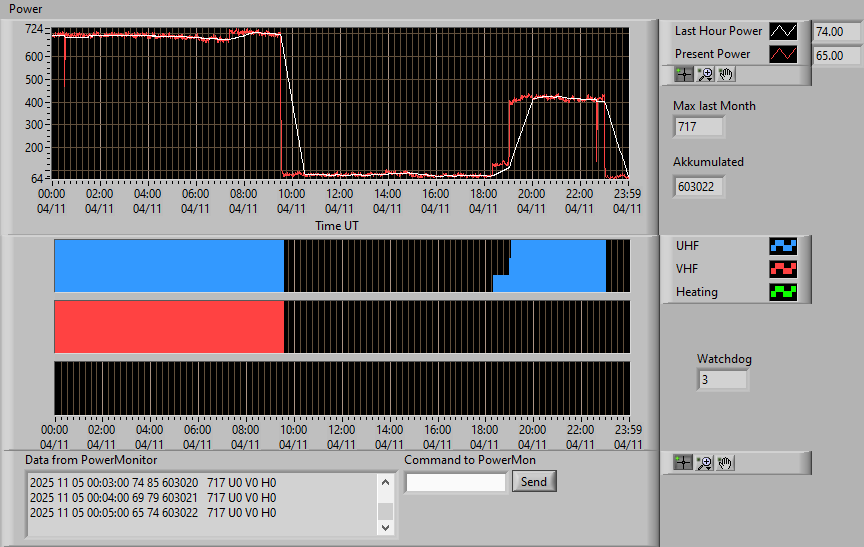Click the Command to PowerMon input field

(x=456, y=483)
